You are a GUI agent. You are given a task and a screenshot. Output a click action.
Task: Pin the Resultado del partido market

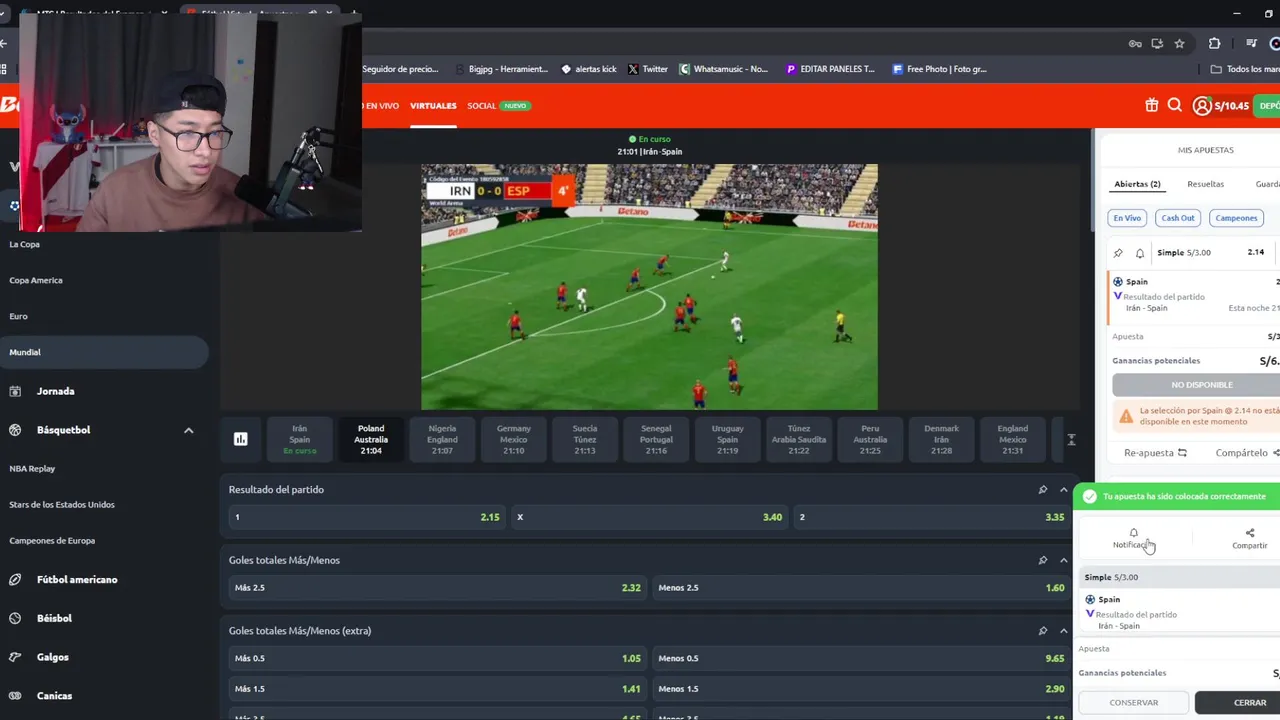click(1042, 489)
